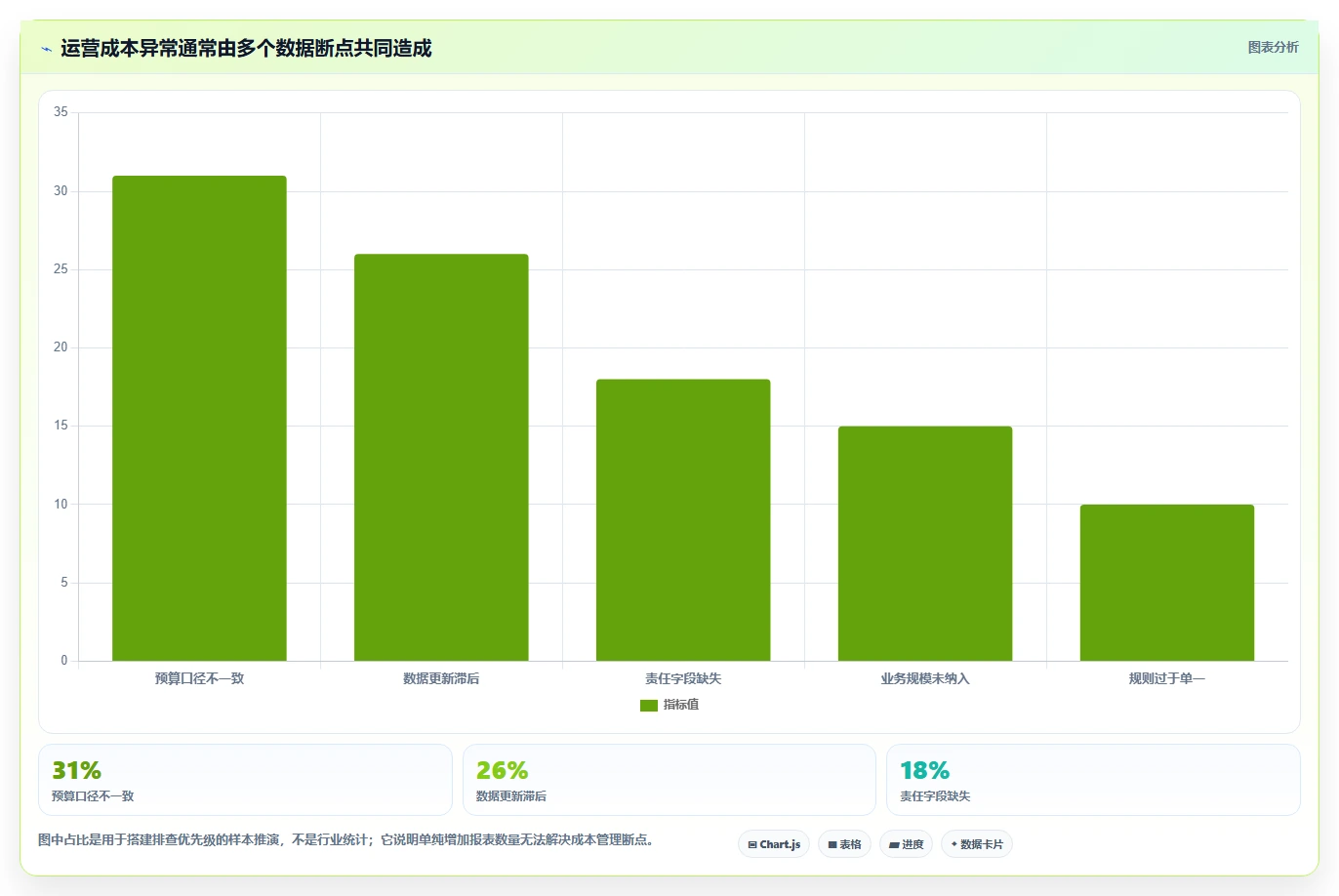
Task: Click the 数据更新滞后 bar in the chart
Action: coord(441,457)
